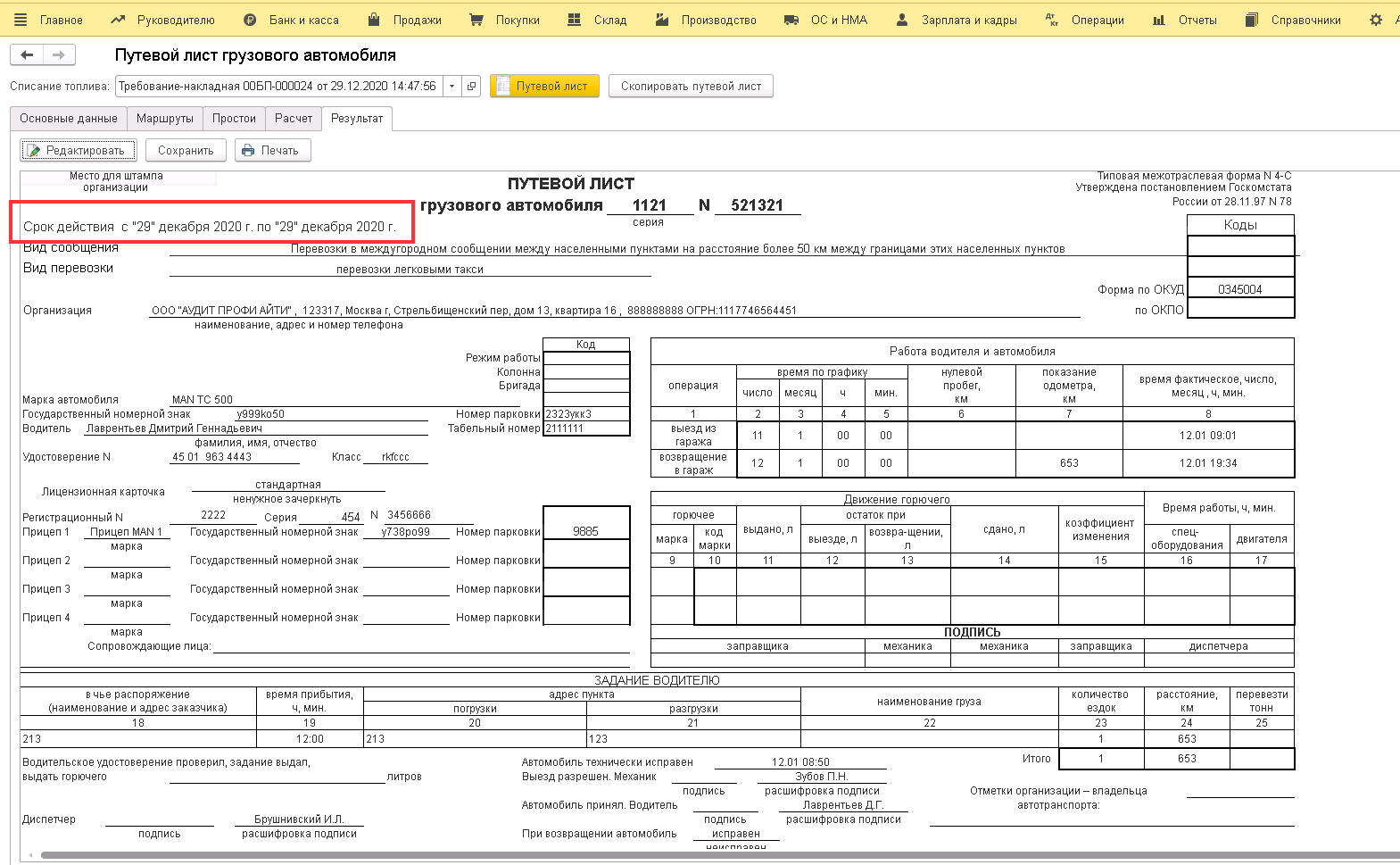Click in the Списание топлива document field
The width and height of the screenshot is (1400, 865).
[279, 87]
